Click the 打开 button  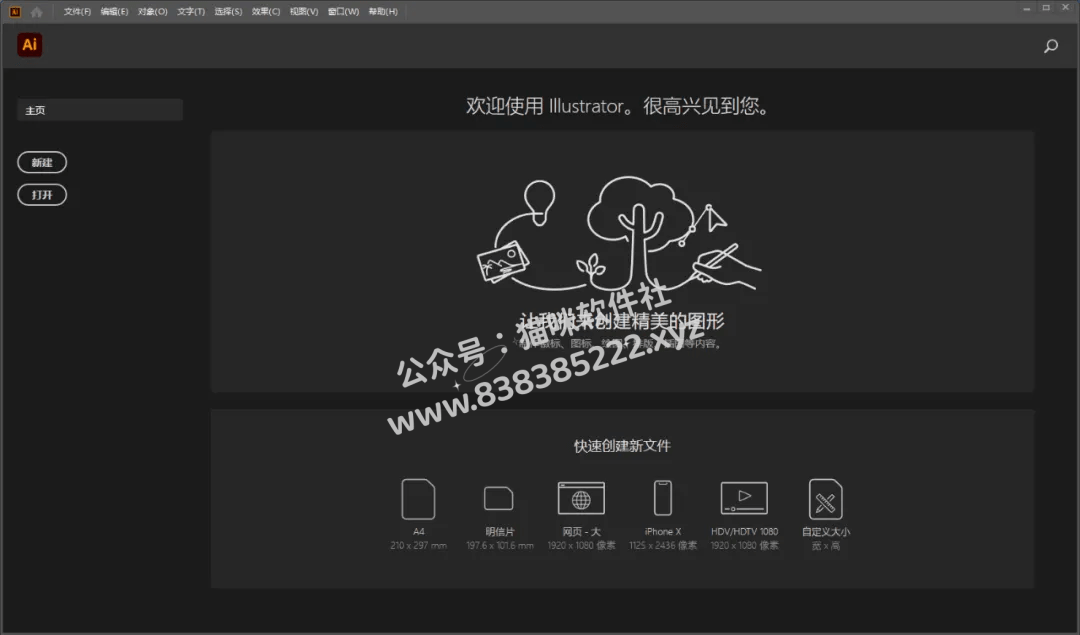pos(42,195)
